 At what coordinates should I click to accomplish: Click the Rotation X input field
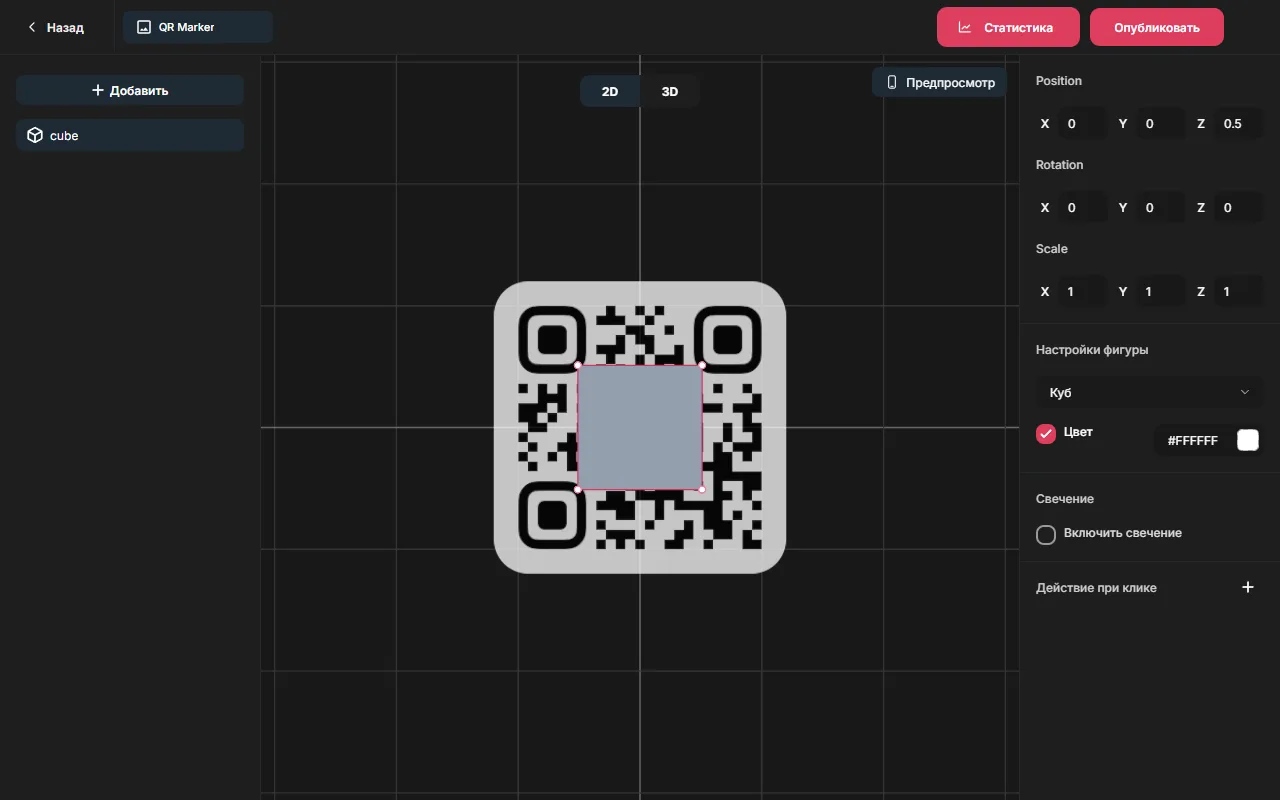pyautogui.click(x=1083, y=208)
